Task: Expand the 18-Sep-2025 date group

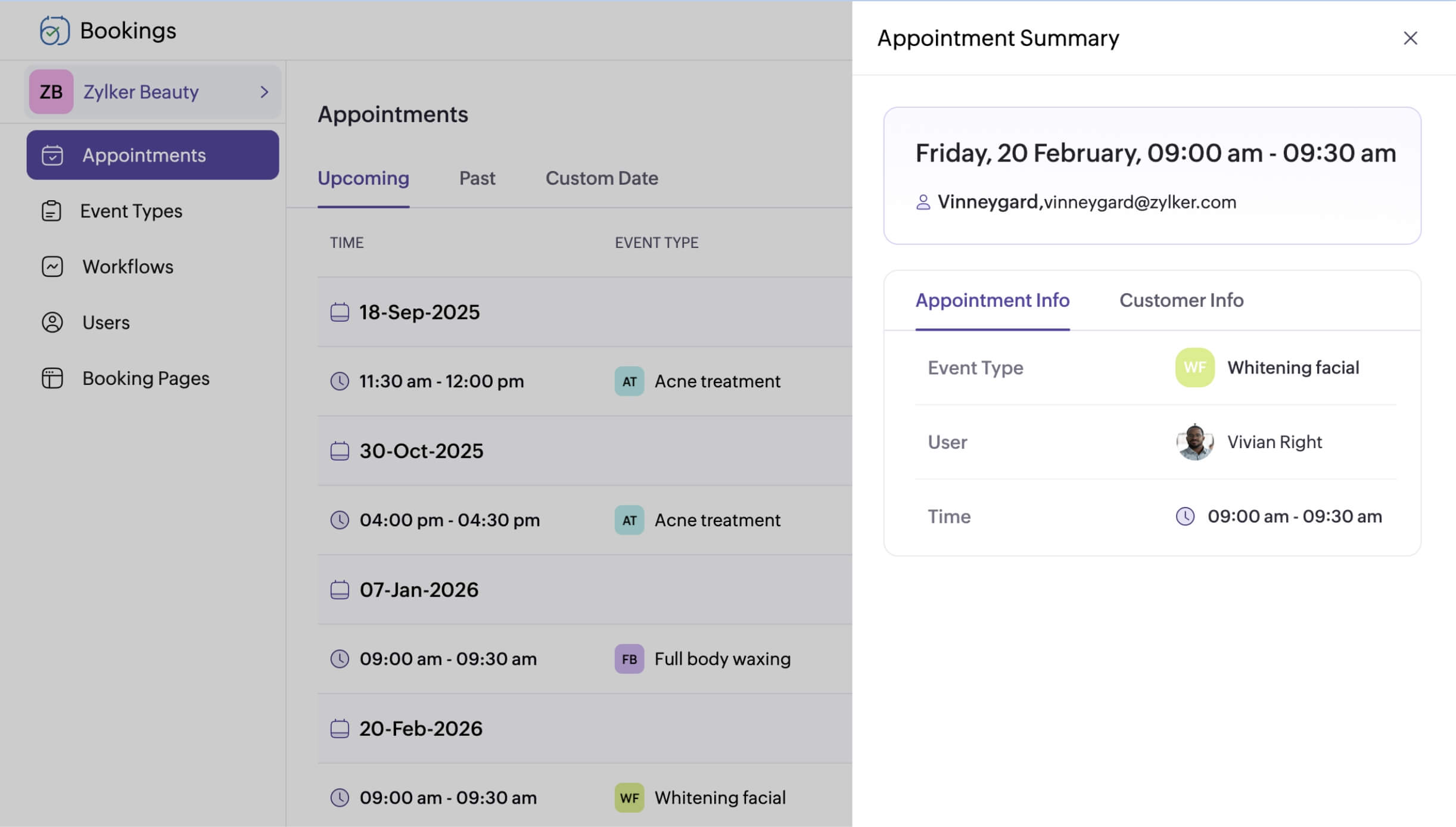Action: click(419, 312)
